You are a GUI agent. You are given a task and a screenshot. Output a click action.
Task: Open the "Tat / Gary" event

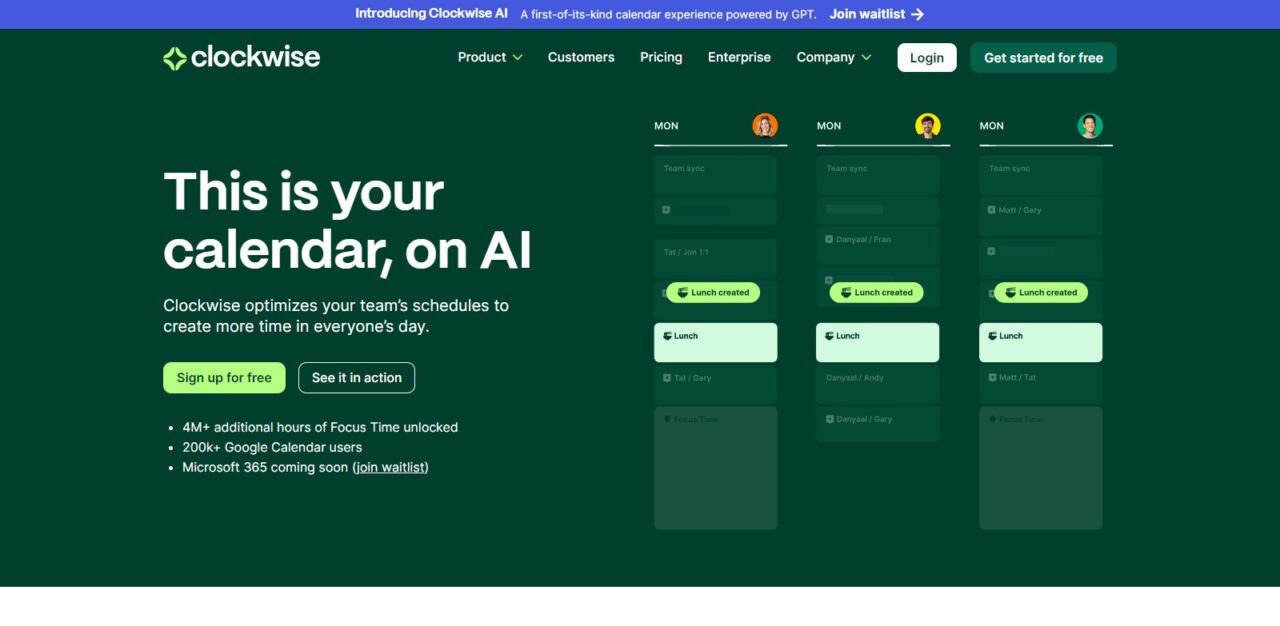[715, 384]
